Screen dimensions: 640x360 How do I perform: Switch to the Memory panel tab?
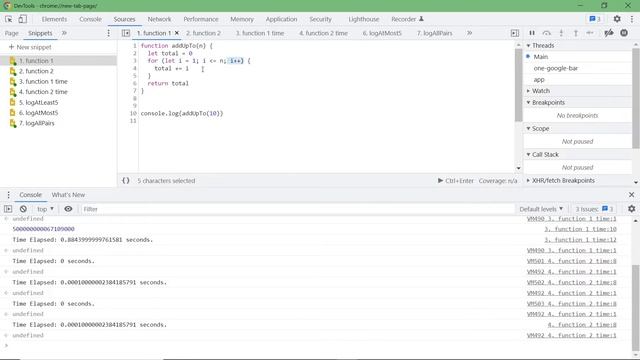(242, 19)
